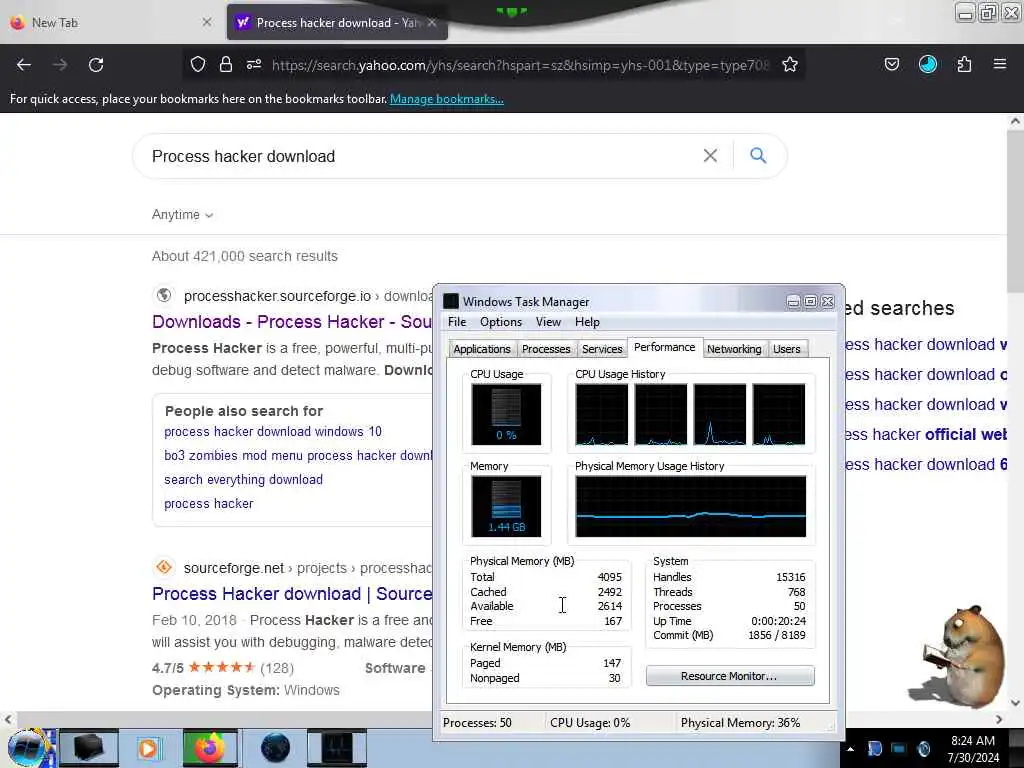Open Task Manager Help menu
This screenshot has width=1024, height=768.
pyautogui.click(x=587, y=322)
